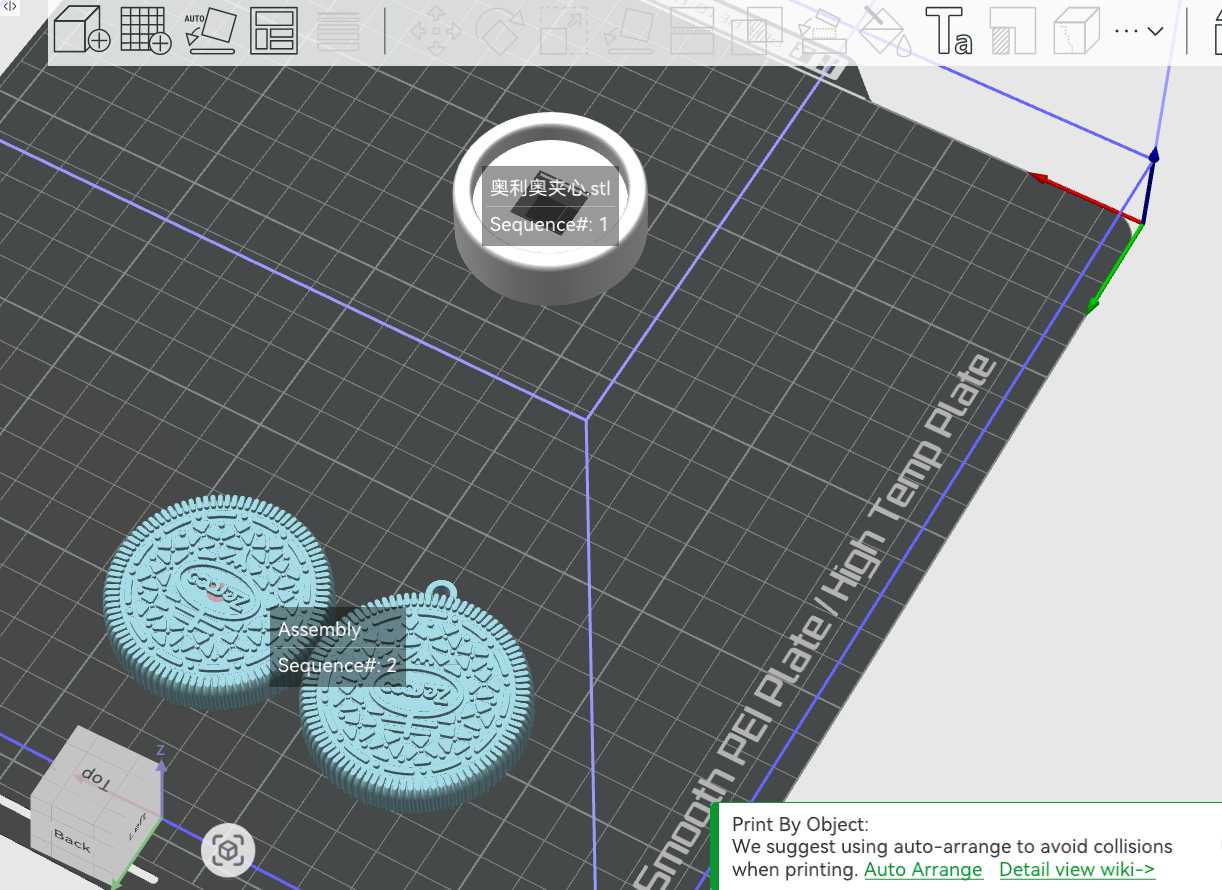Open the Detail view wiki link
The width and height of the screenshot is (1222, 890).
tap(1077, 869)
